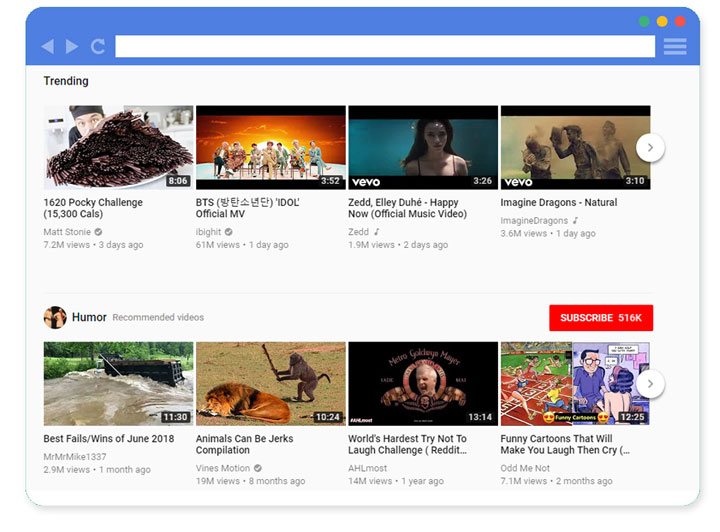Click '14M views • 1 year ago' text

coord(396,481)
